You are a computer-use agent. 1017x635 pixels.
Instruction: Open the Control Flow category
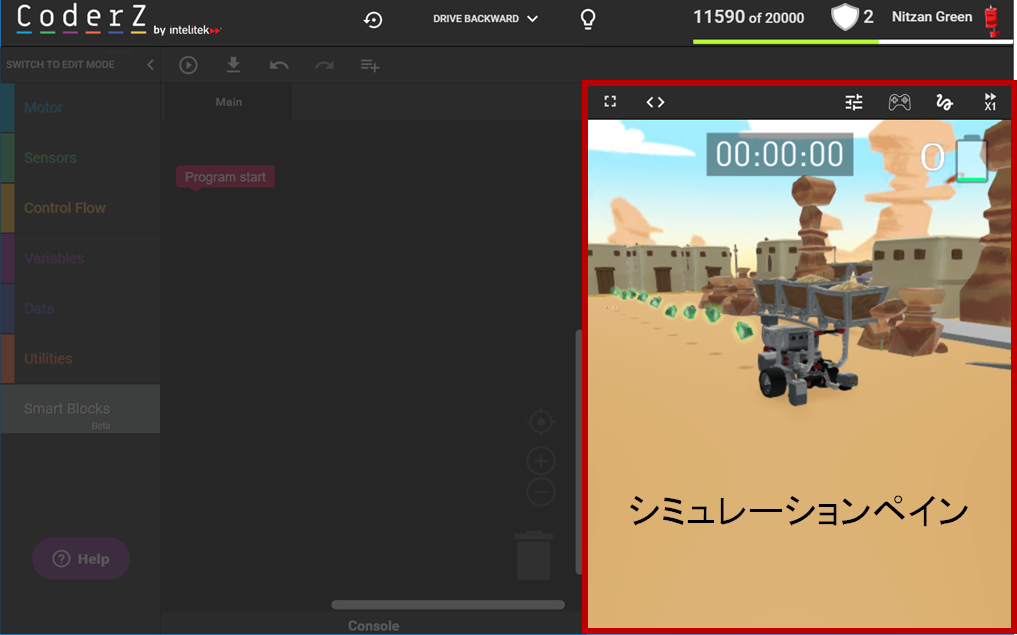click(x=64, y=208)
